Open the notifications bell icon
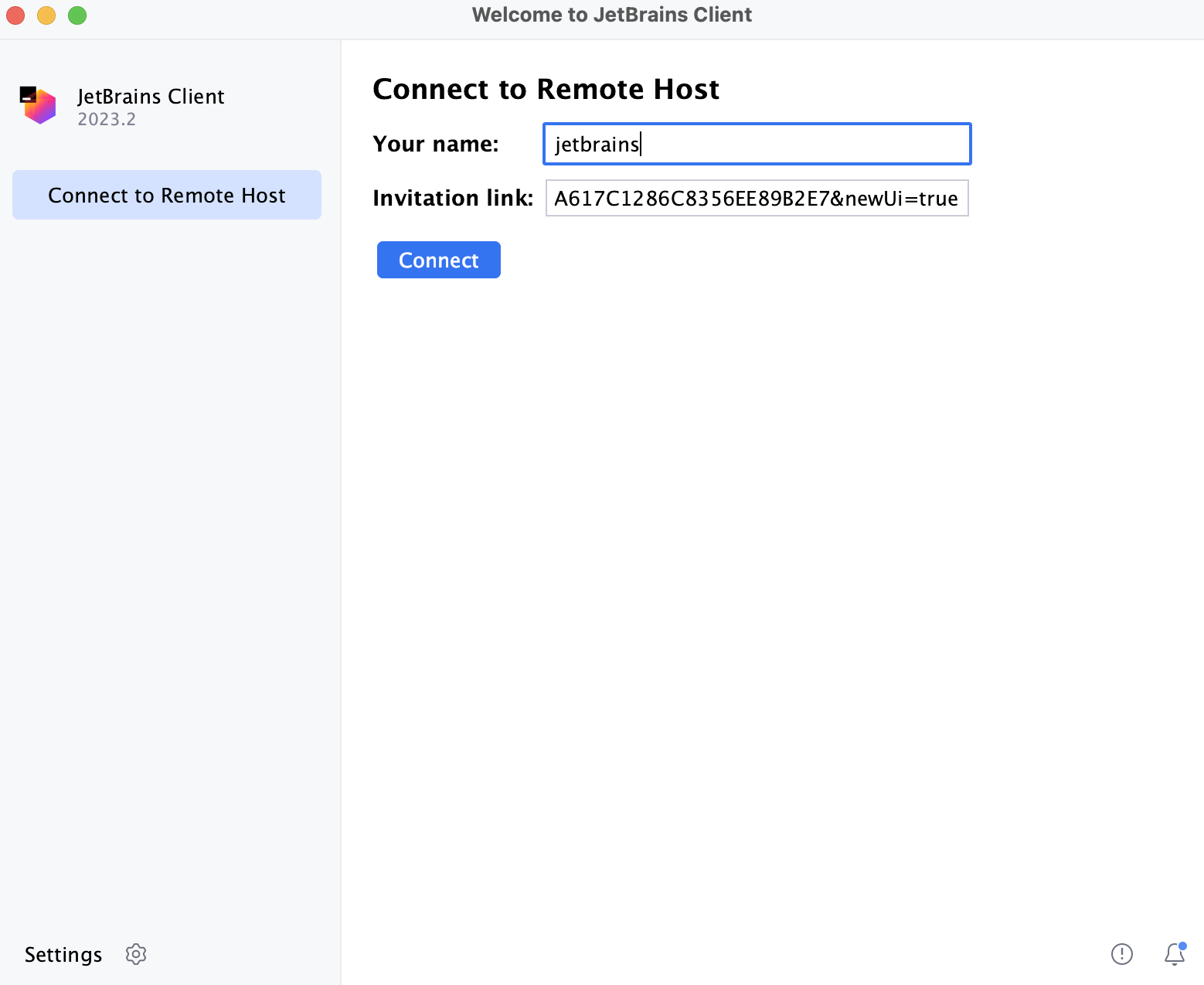Screen dimensions: 1204x985 pyautogui.click(x=1174, y=955)
